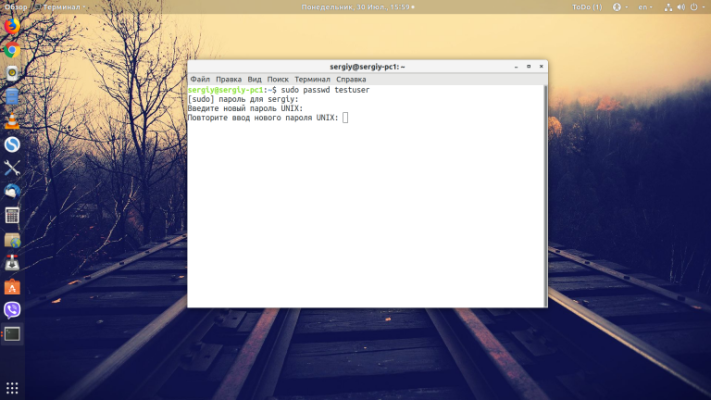
Task: Open Firefox from the dock
Action: coord(12,26)
